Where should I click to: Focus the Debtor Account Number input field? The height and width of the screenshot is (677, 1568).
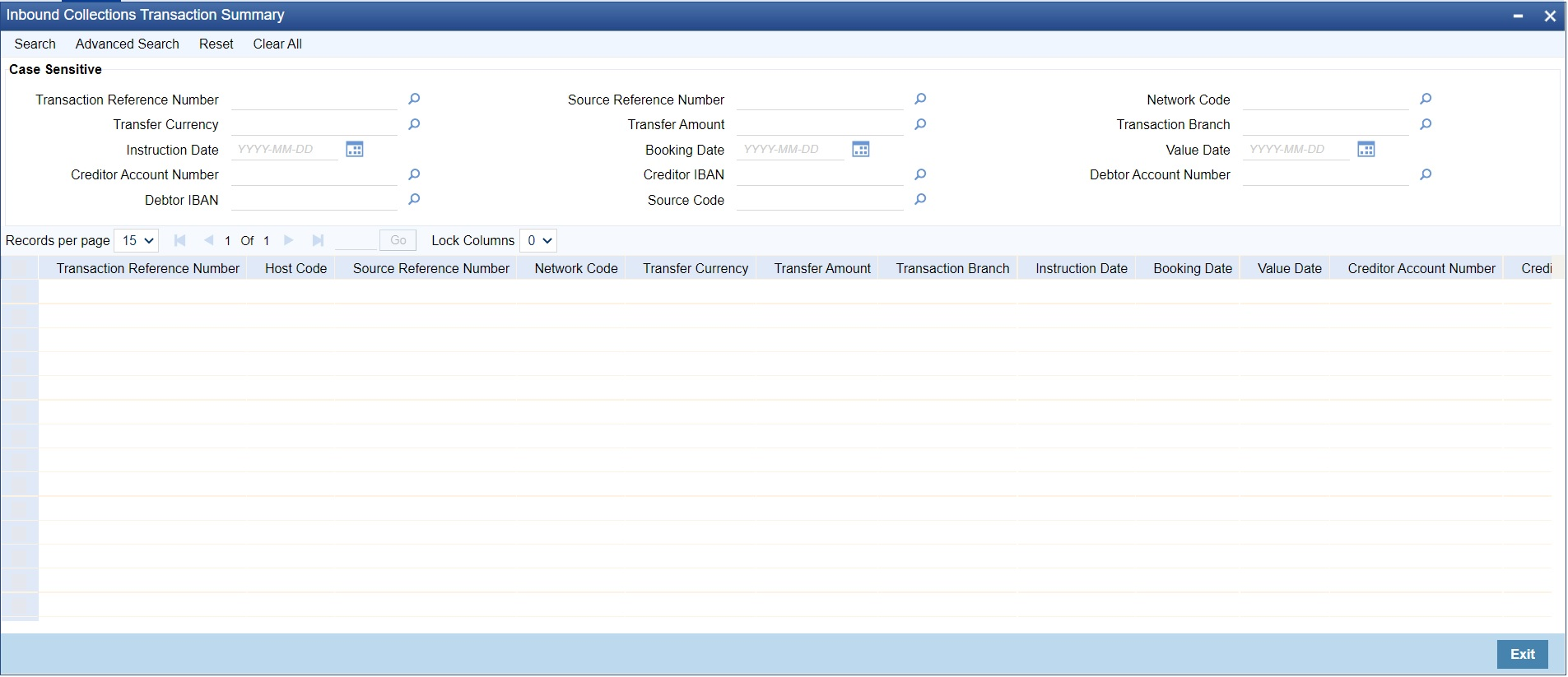[1326, 174]
